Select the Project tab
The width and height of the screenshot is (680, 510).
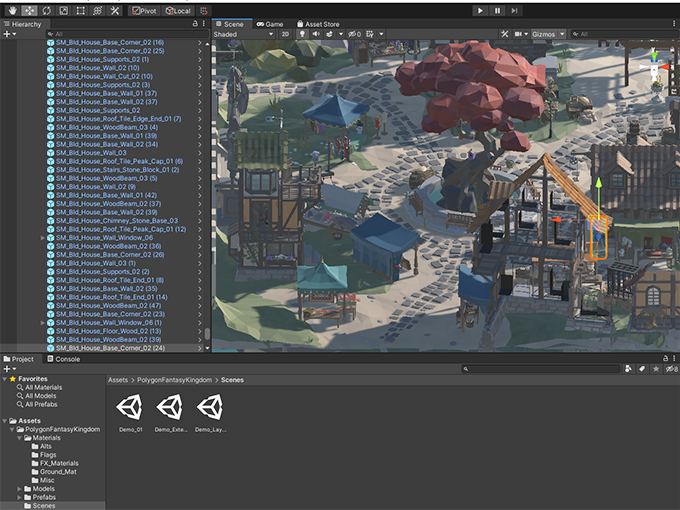tap(19, 359)
